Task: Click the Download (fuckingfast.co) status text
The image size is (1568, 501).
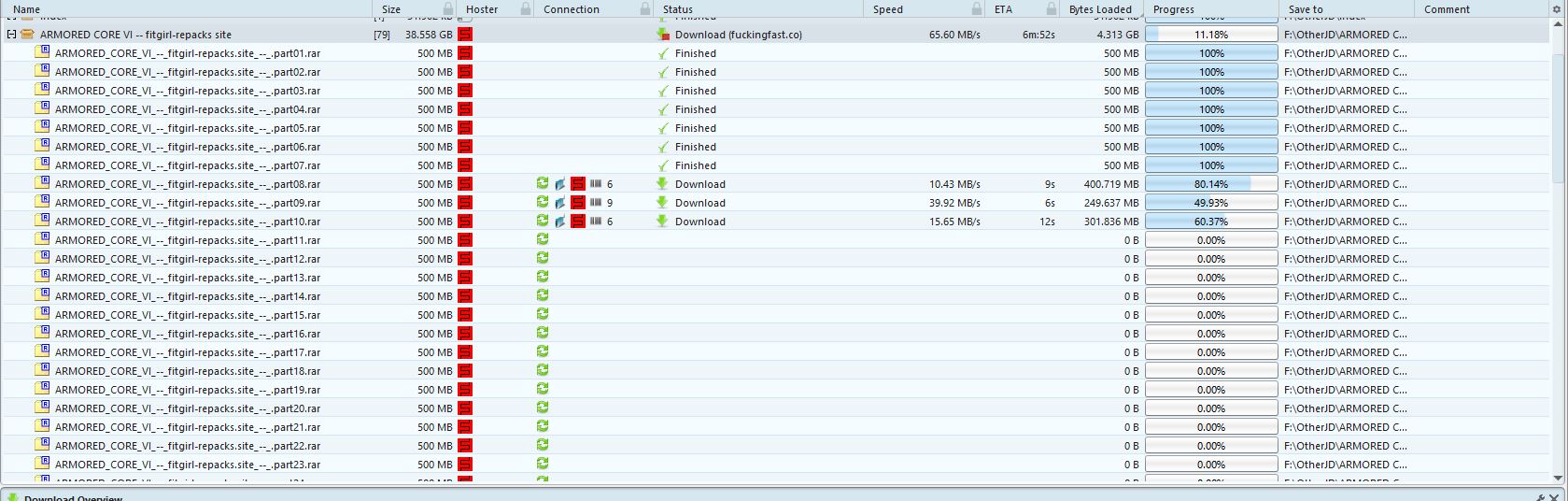Action: coord(738,35)
